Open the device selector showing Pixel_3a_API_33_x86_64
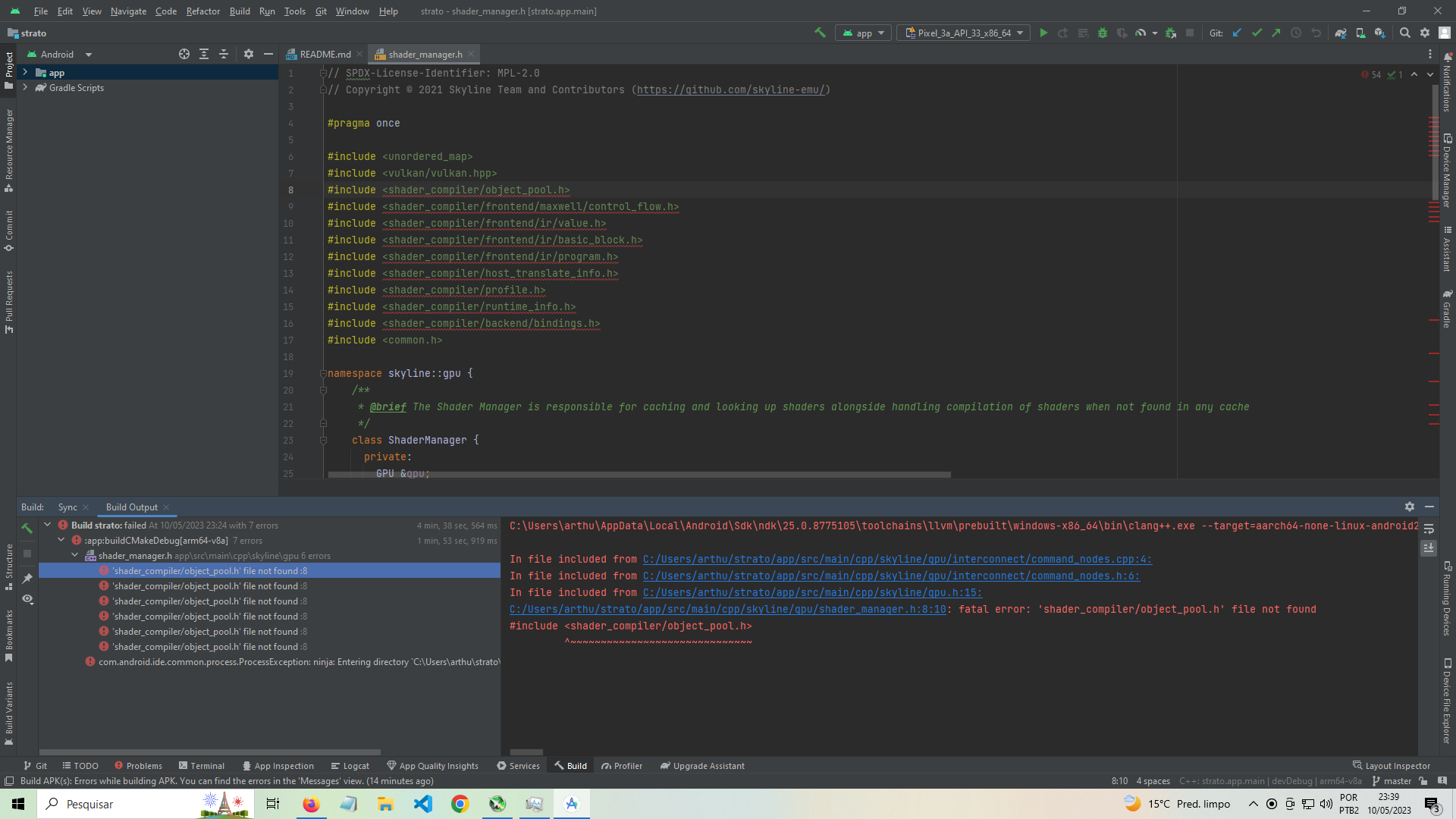The width and height of the screenshot is (1456, 819). [963, 33]
